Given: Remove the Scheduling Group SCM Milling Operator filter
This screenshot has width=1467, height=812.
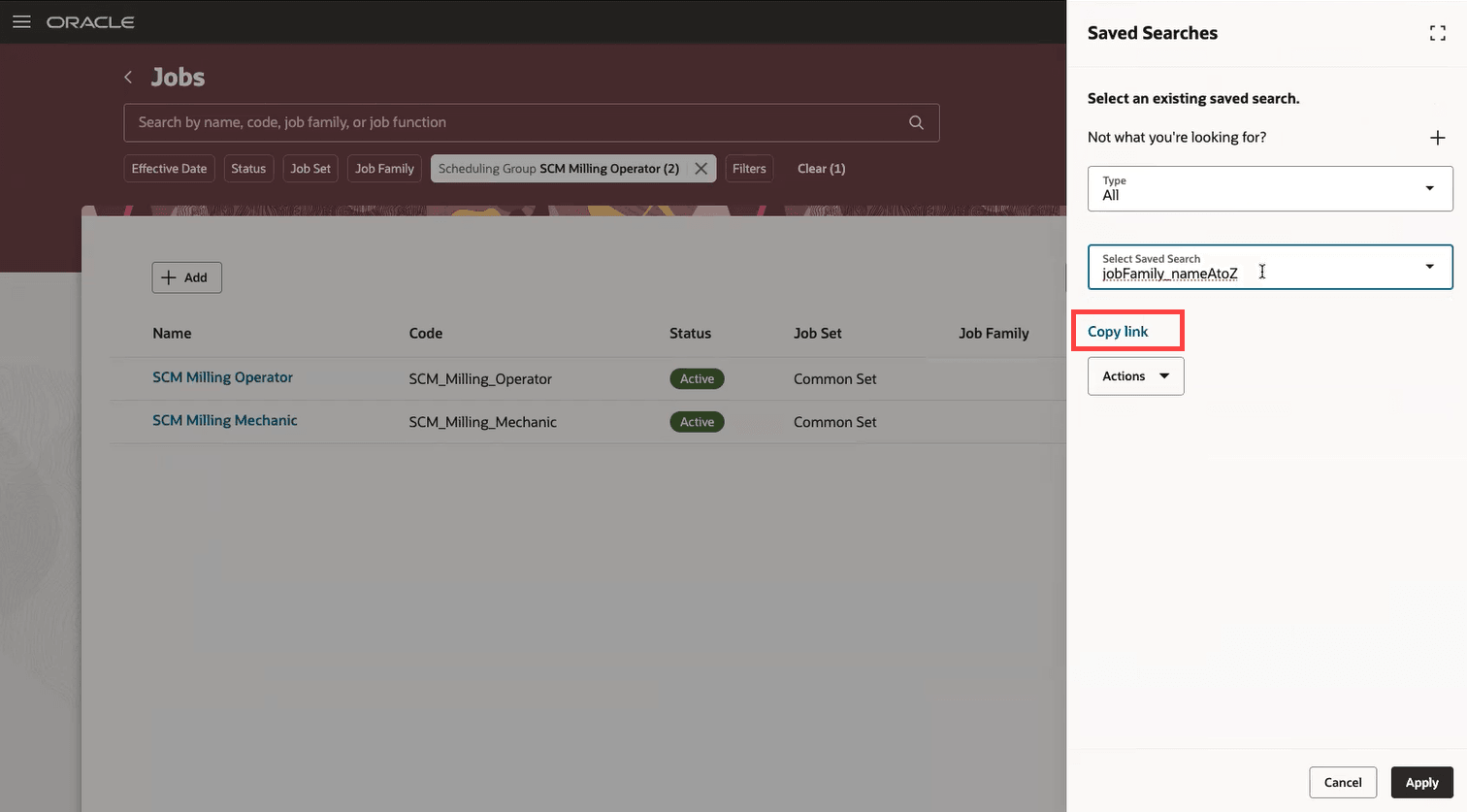Looking at the screenshot, I should (x=701, y=168).
